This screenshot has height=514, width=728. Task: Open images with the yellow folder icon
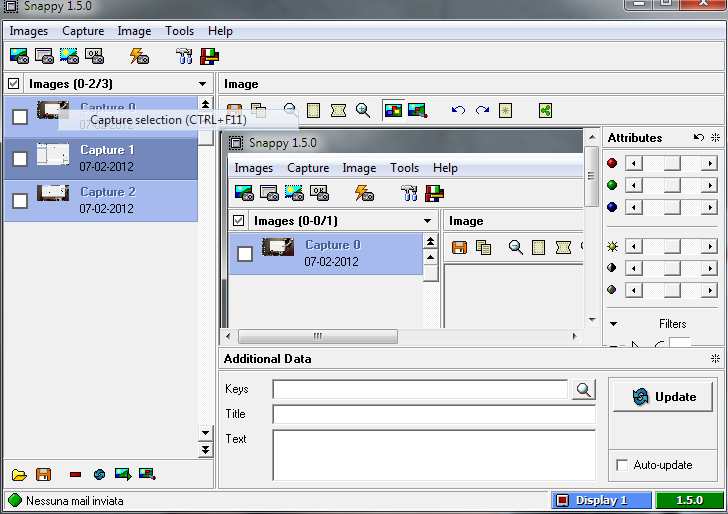[19, 475]
